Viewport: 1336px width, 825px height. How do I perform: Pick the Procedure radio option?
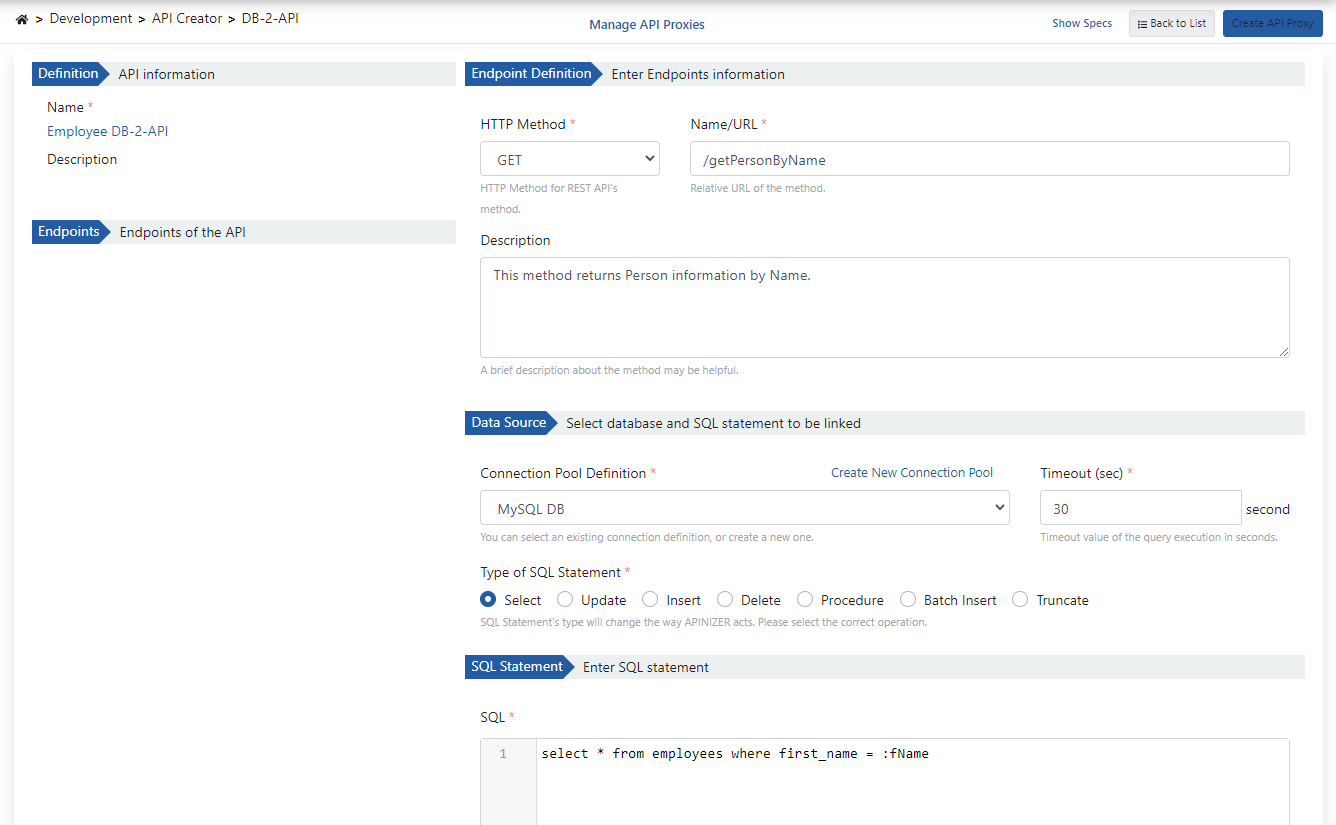805,600
